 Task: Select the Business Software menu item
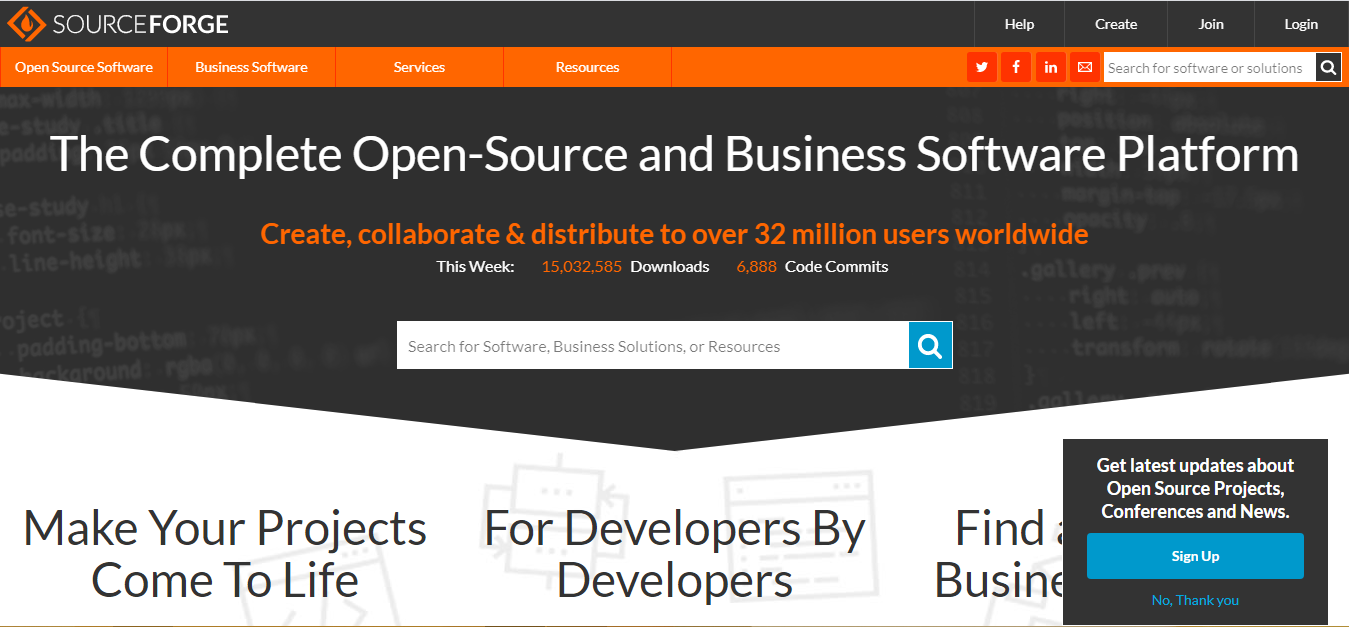tap(251, 66)
